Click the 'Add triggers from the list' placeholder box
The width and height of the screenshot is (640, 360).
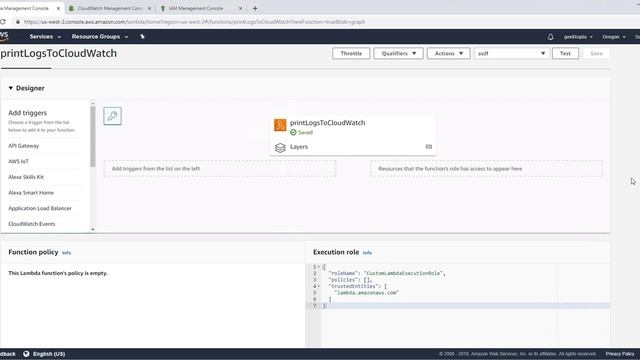[x=220, y=169]
